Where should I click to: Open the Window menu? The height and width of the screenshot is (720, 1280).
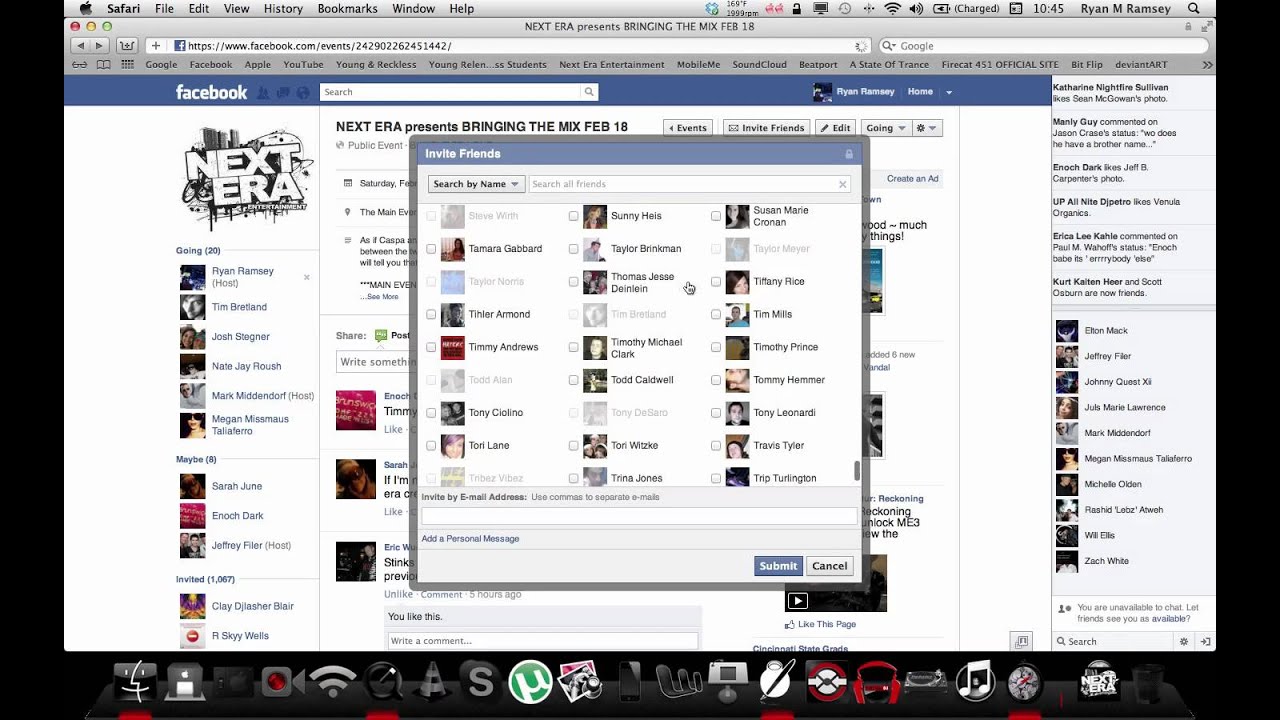(413, 9)
